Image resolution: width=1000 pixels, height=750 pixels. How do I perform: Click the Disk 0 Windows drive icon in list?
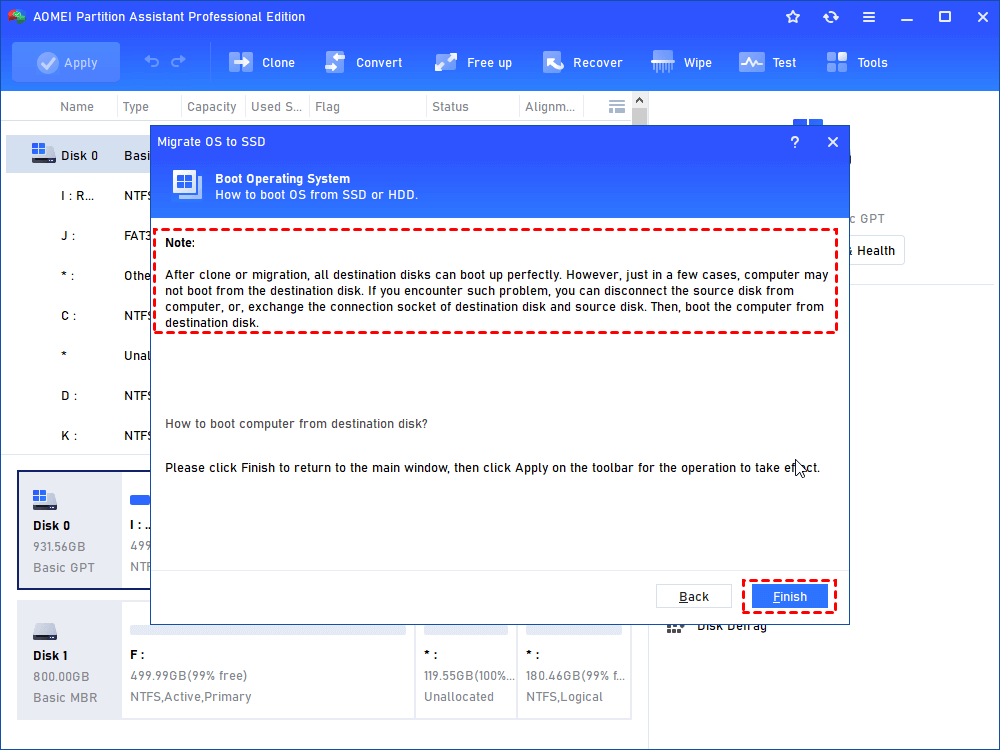[x=43, y=153]
